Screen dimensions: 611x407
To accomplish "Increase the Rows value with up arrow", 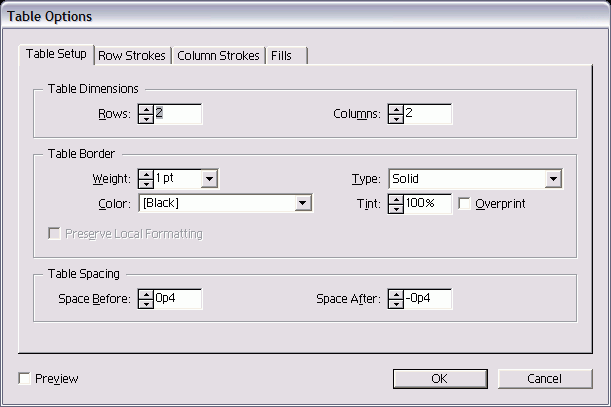I will click(x=146, y=108).
